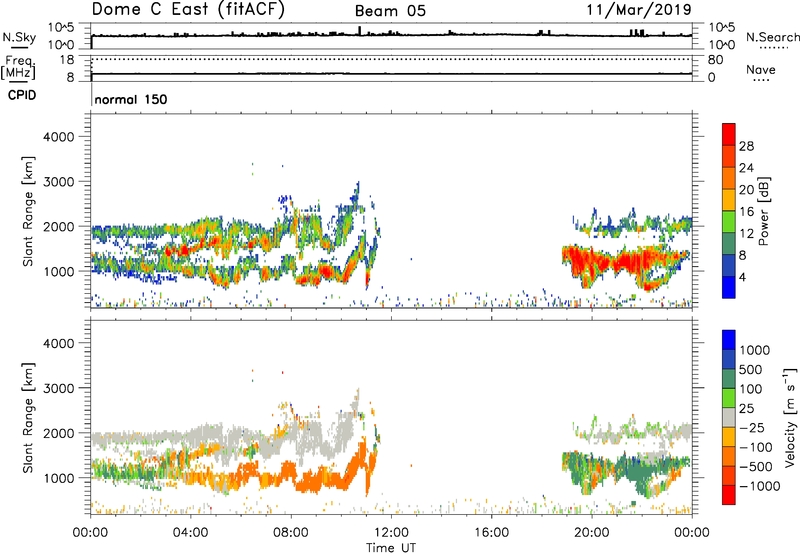Select the "-25" label on Velocity colorbar
The height and width of the screenshot is (554, 800).
[752, 428]
